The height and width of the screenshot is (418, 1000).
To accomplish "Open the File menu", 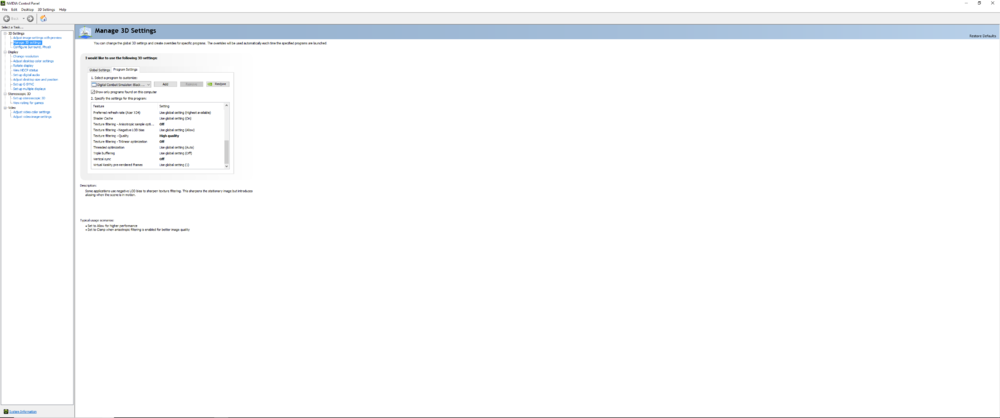I will pos(4,10).
